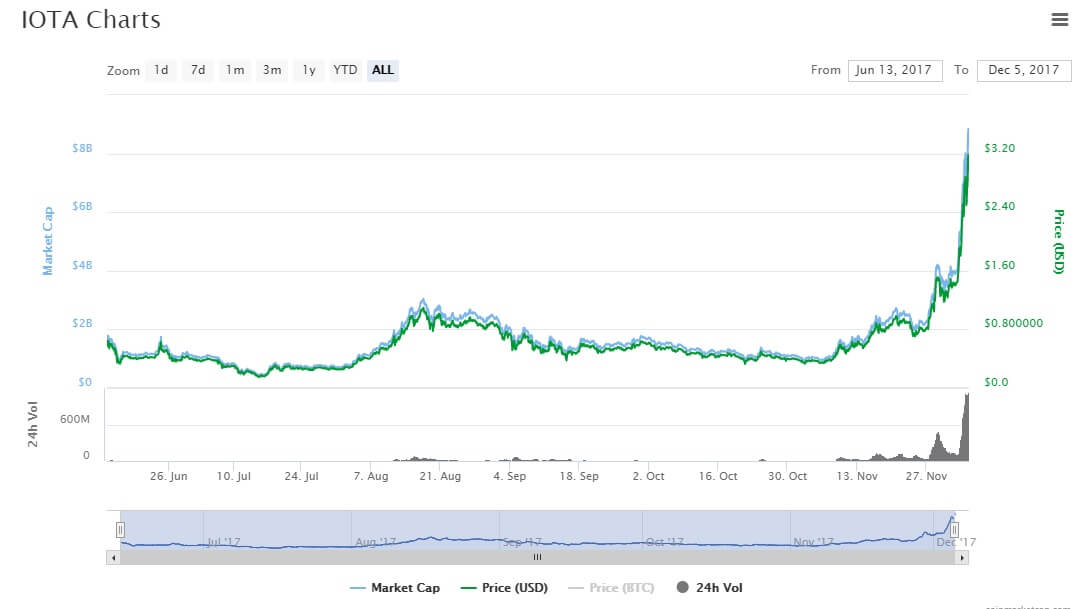Click the navigator scrollbar center grip
Screen dimensions: 1089x609
[538, 557]
